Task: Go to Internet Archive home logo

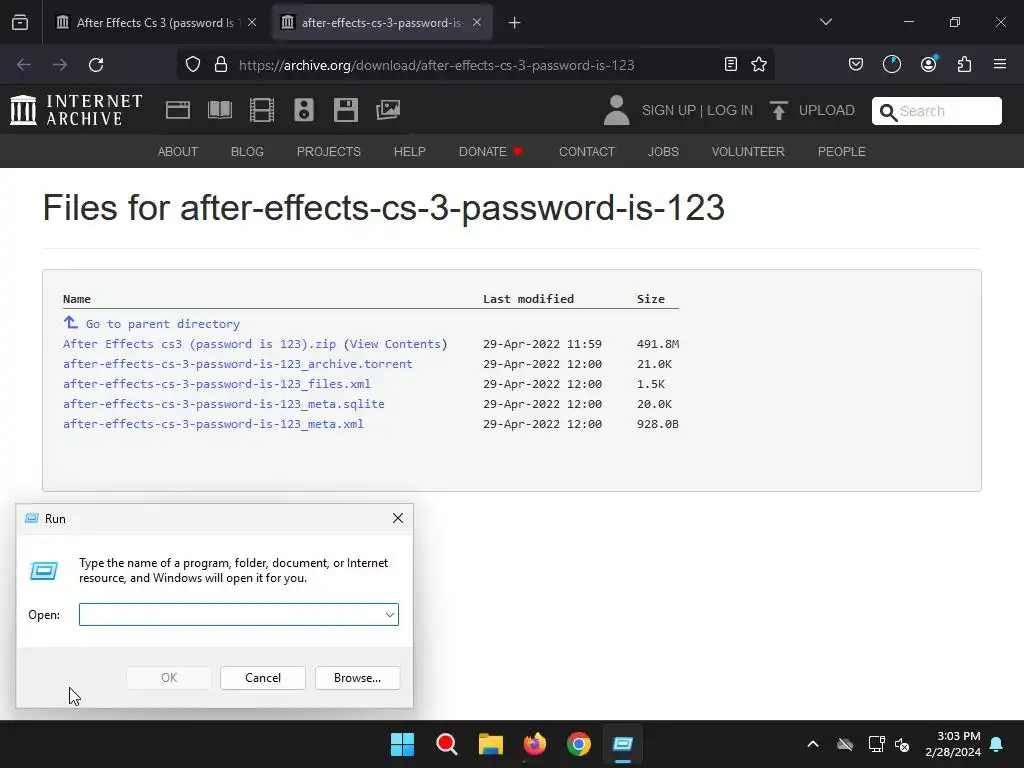Action: tap(76, 110)
